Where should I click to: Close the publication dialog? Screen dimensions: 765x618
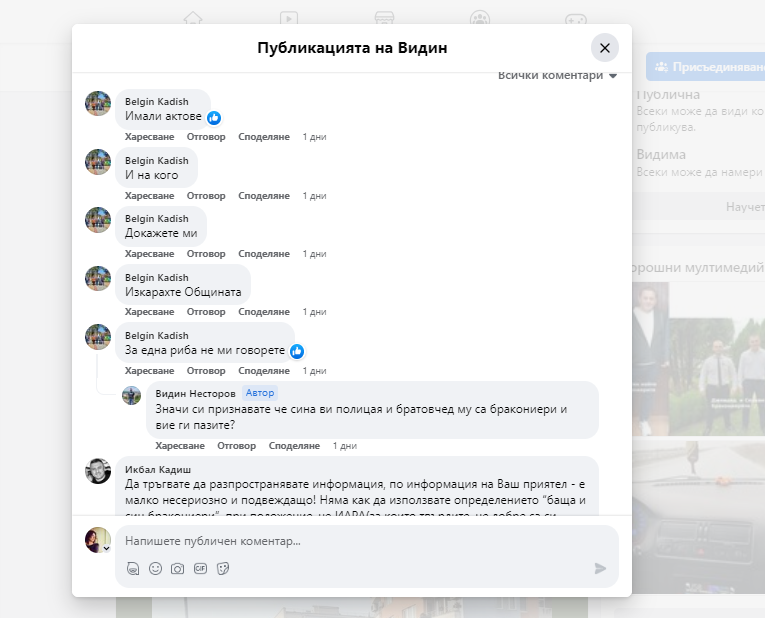604,48
